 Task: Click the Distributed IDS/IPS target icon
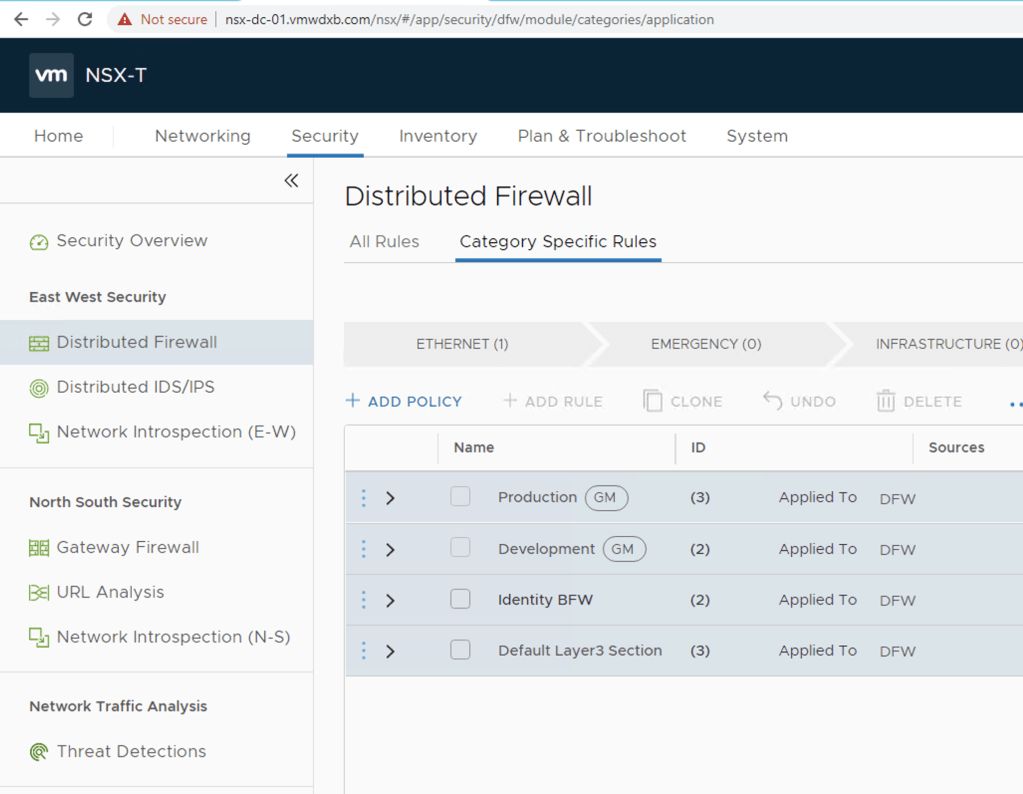(x=39, y=388)
